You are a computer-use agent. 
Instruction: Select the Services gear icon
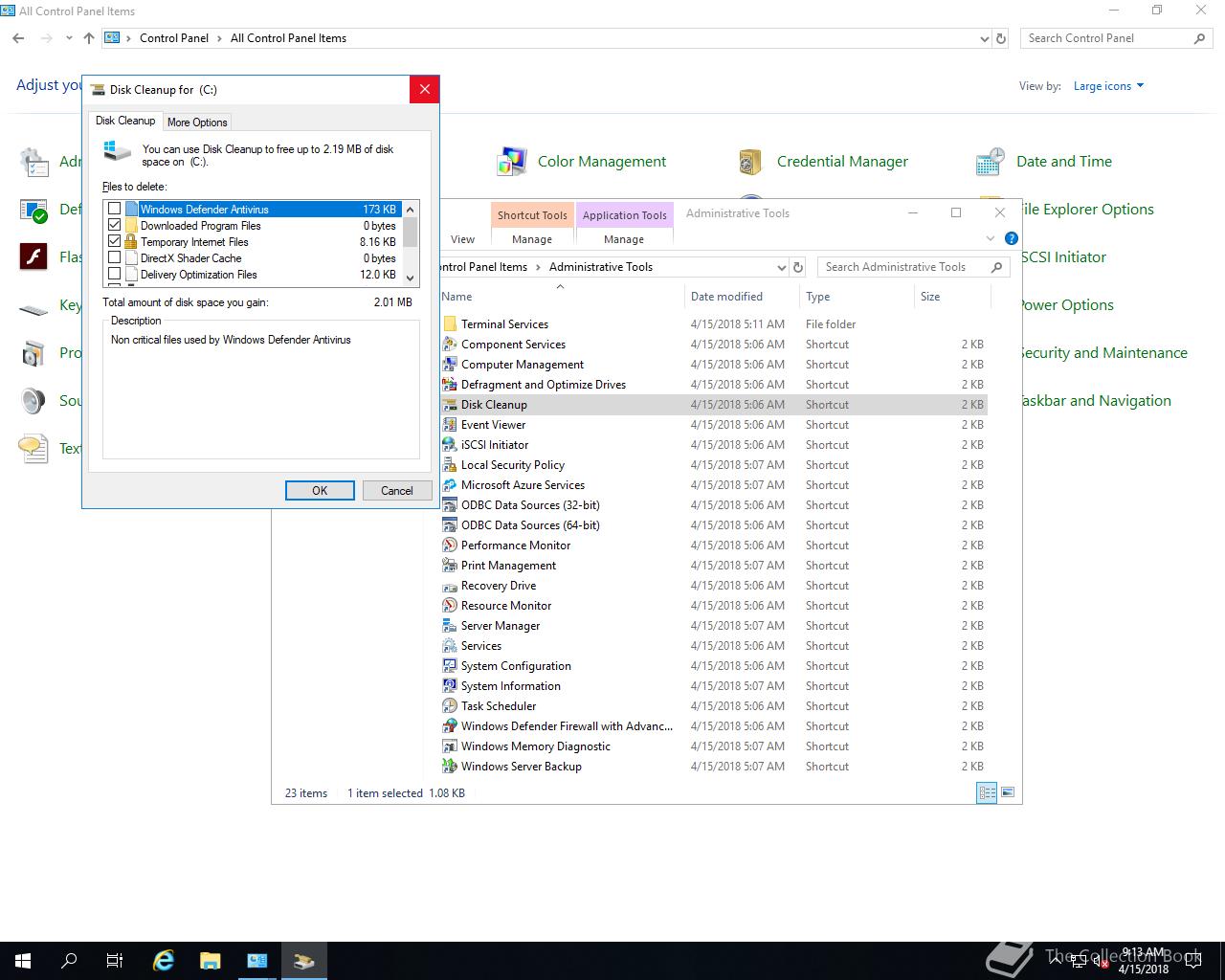tap(450, 646)
